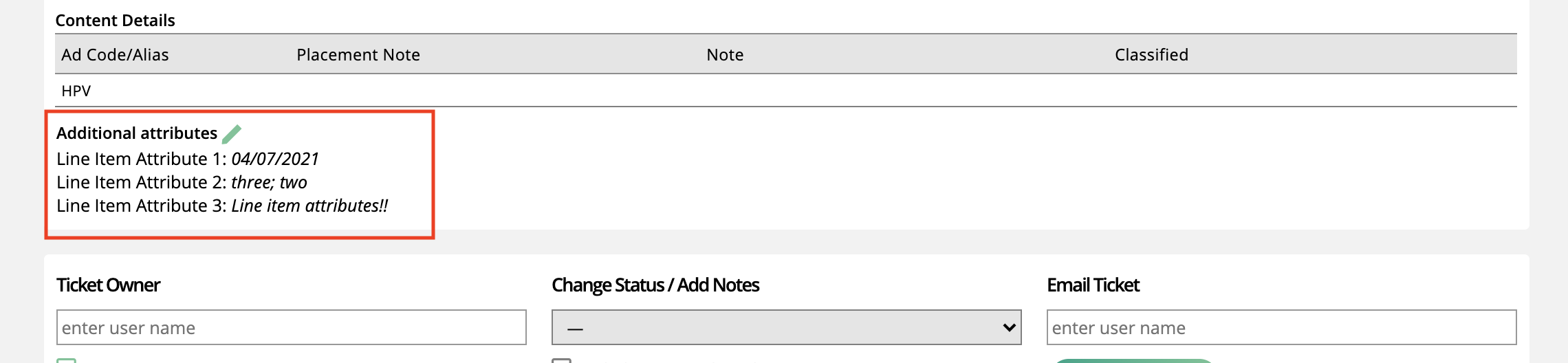Click the Change Status dropdown chevron arrow
The height and width of the screenshot is (363, 1568).
pos(1009,327)
